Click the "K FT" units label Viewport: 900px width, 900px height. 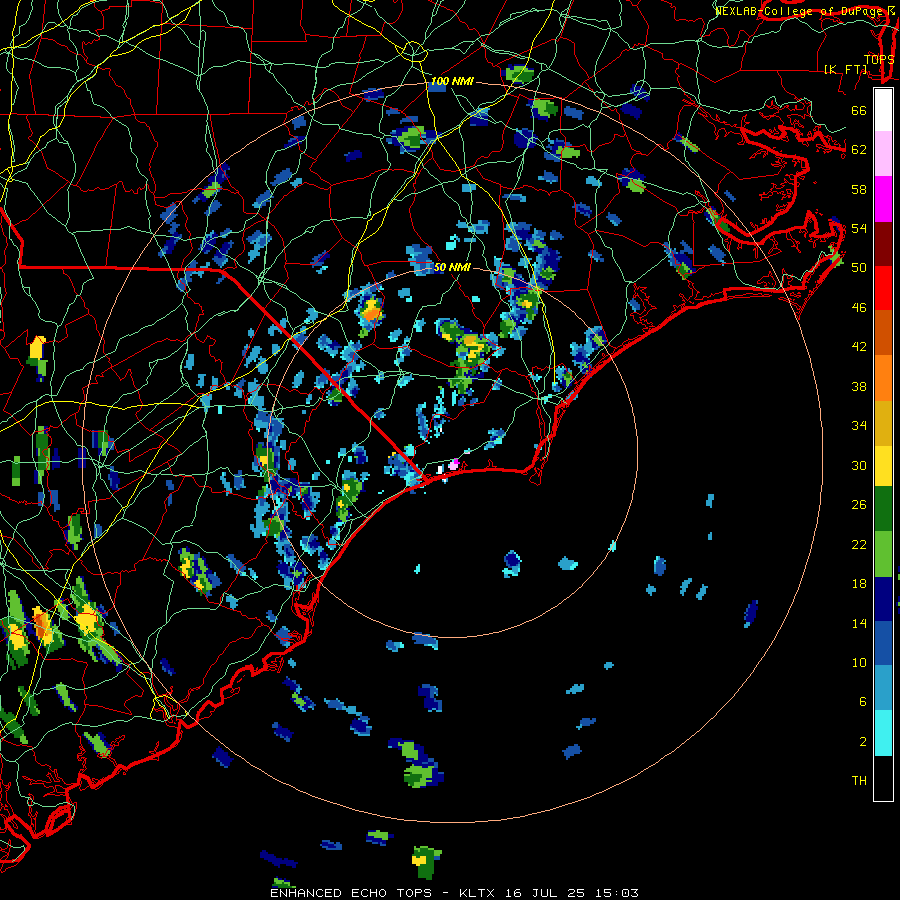click(846, 69)
